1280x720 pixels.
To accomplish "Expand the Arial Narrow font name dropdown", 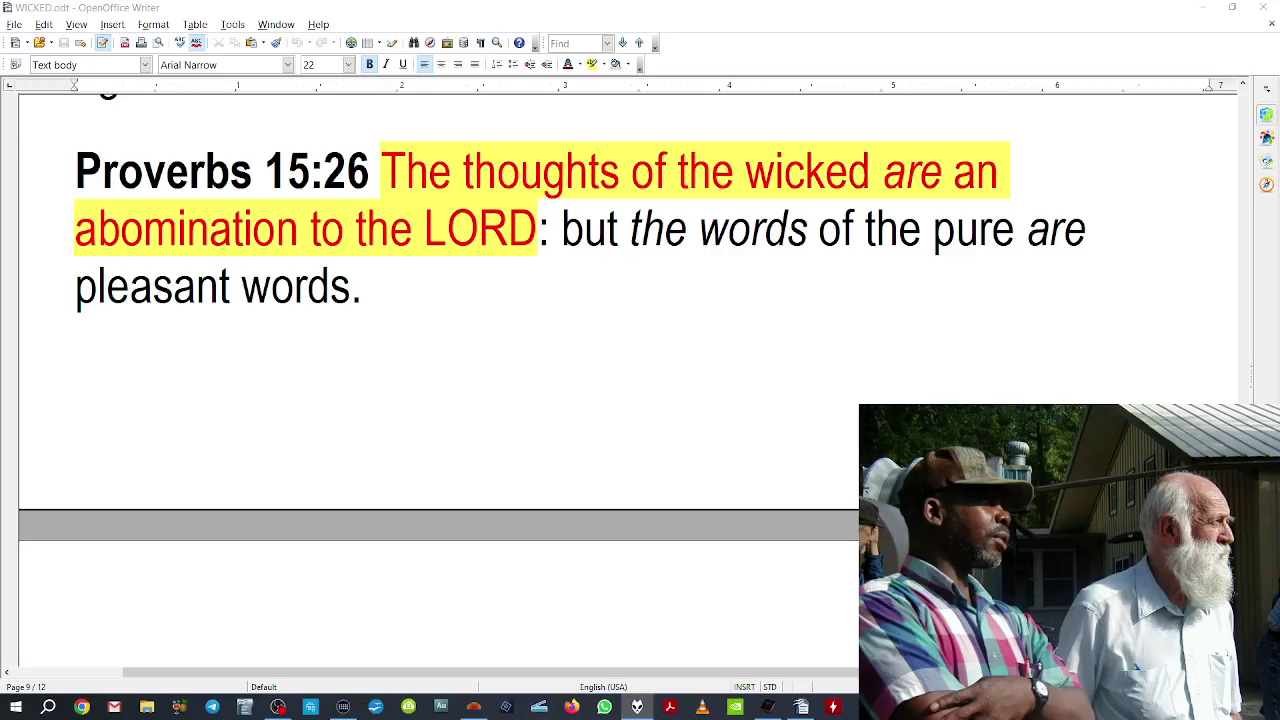I will tap(288, 65).
